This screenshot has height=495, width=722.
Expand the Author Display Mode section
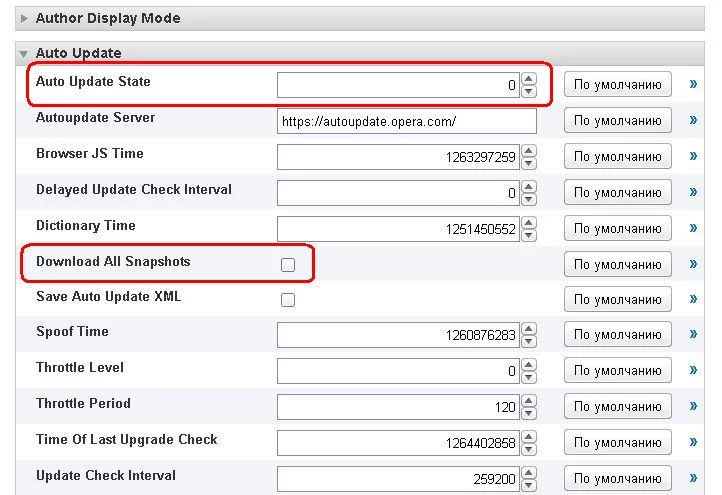click(x=25, y=18)
